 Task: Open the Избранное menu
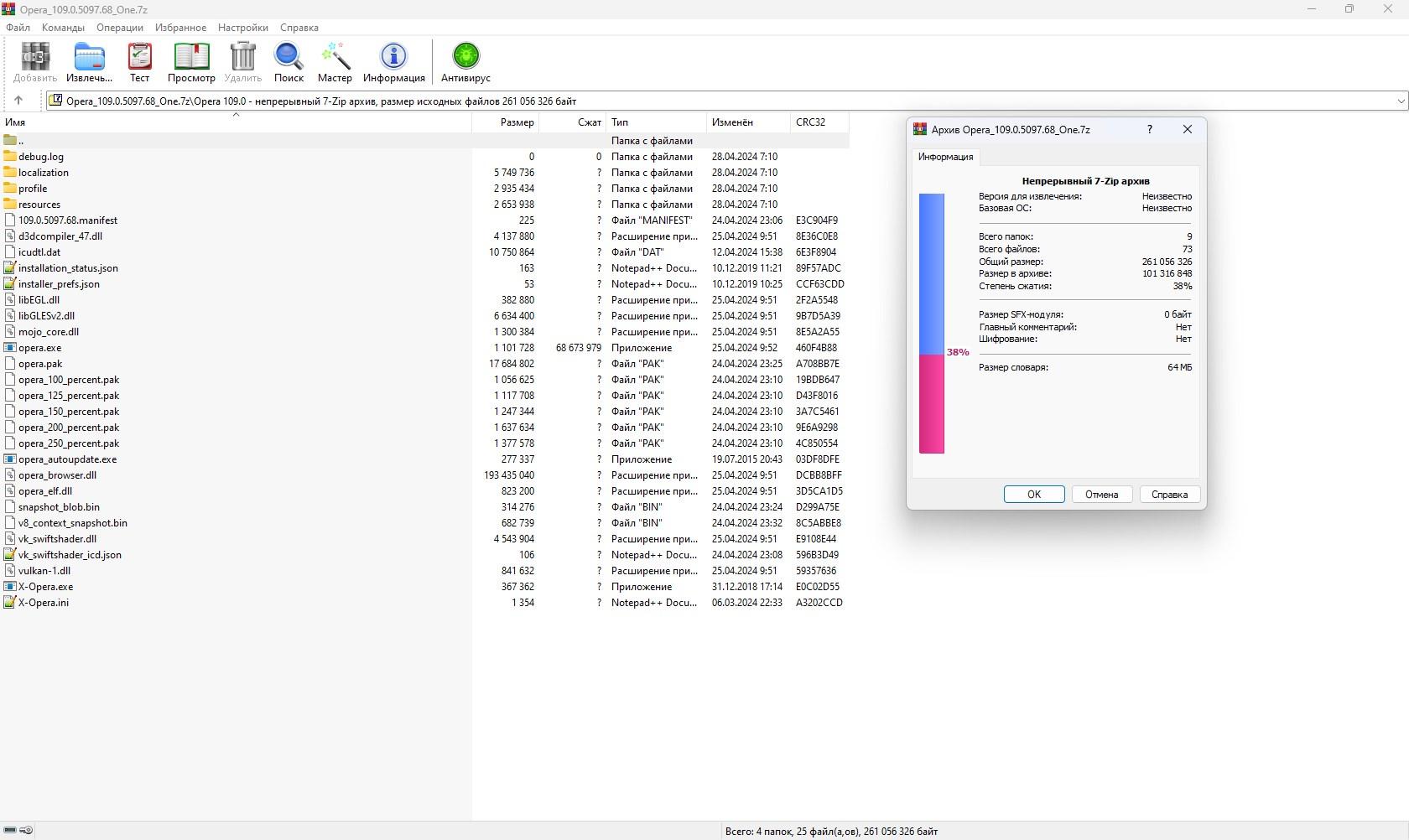pos(180,28)
